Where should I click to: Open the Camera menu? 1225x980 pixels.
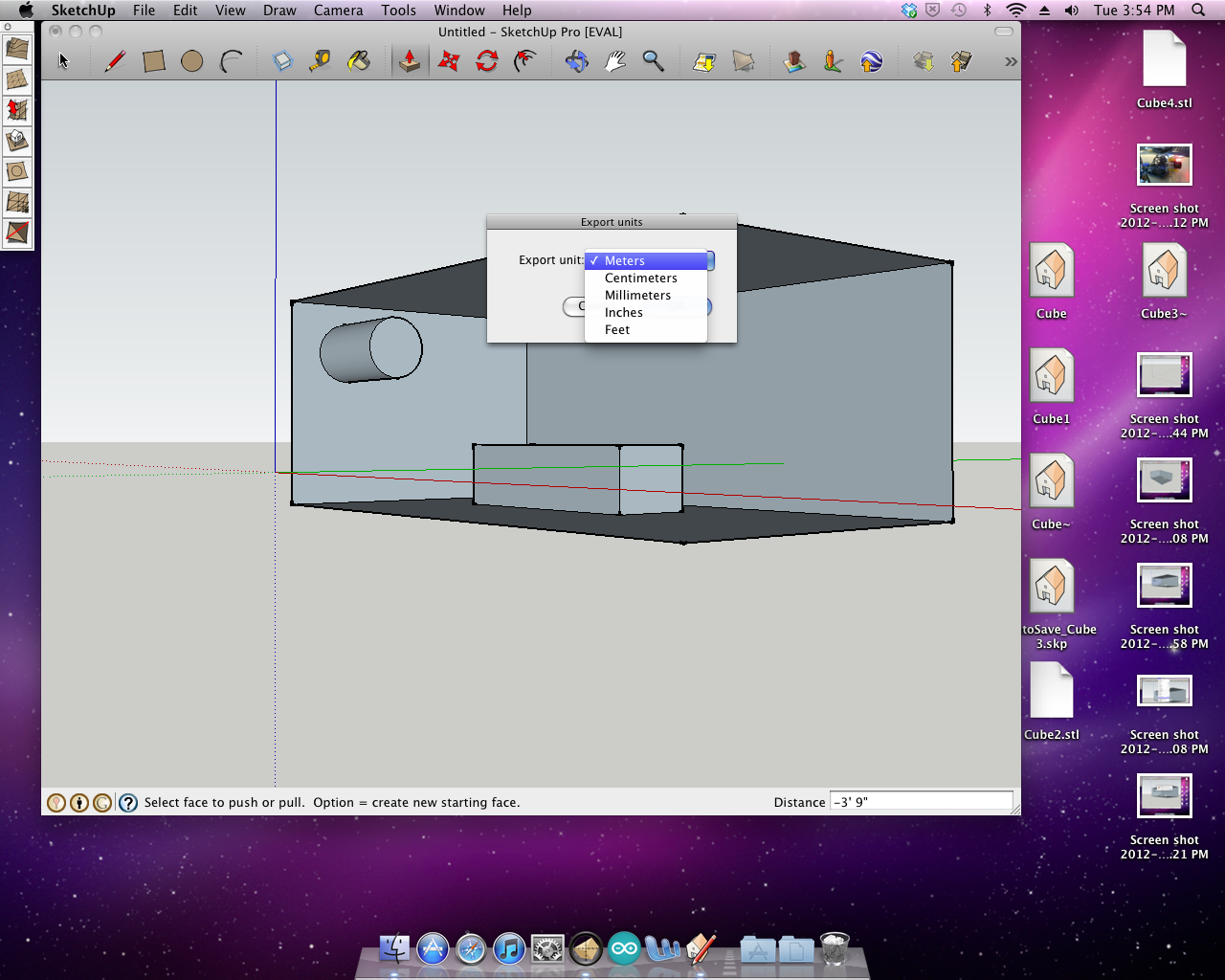coord(338,11)
